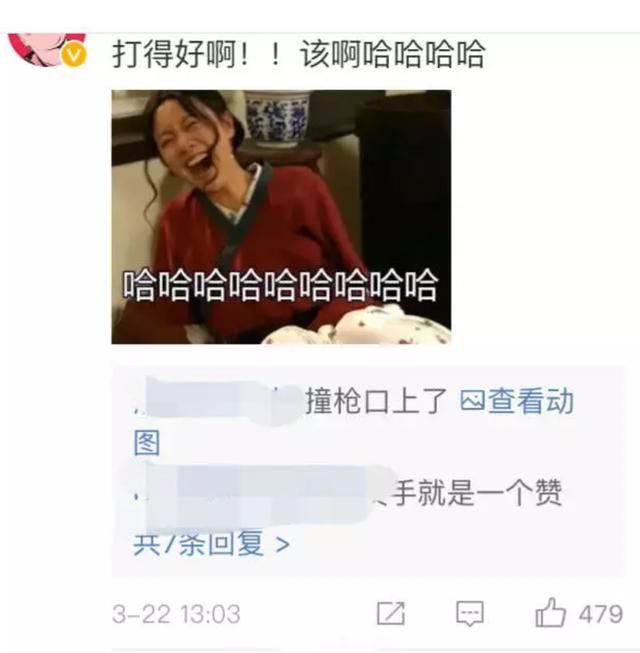This screenshot has width=640, height=653.
Task: Click the blue-and-white porcelain vase in meme
Action: click(277, 120)
